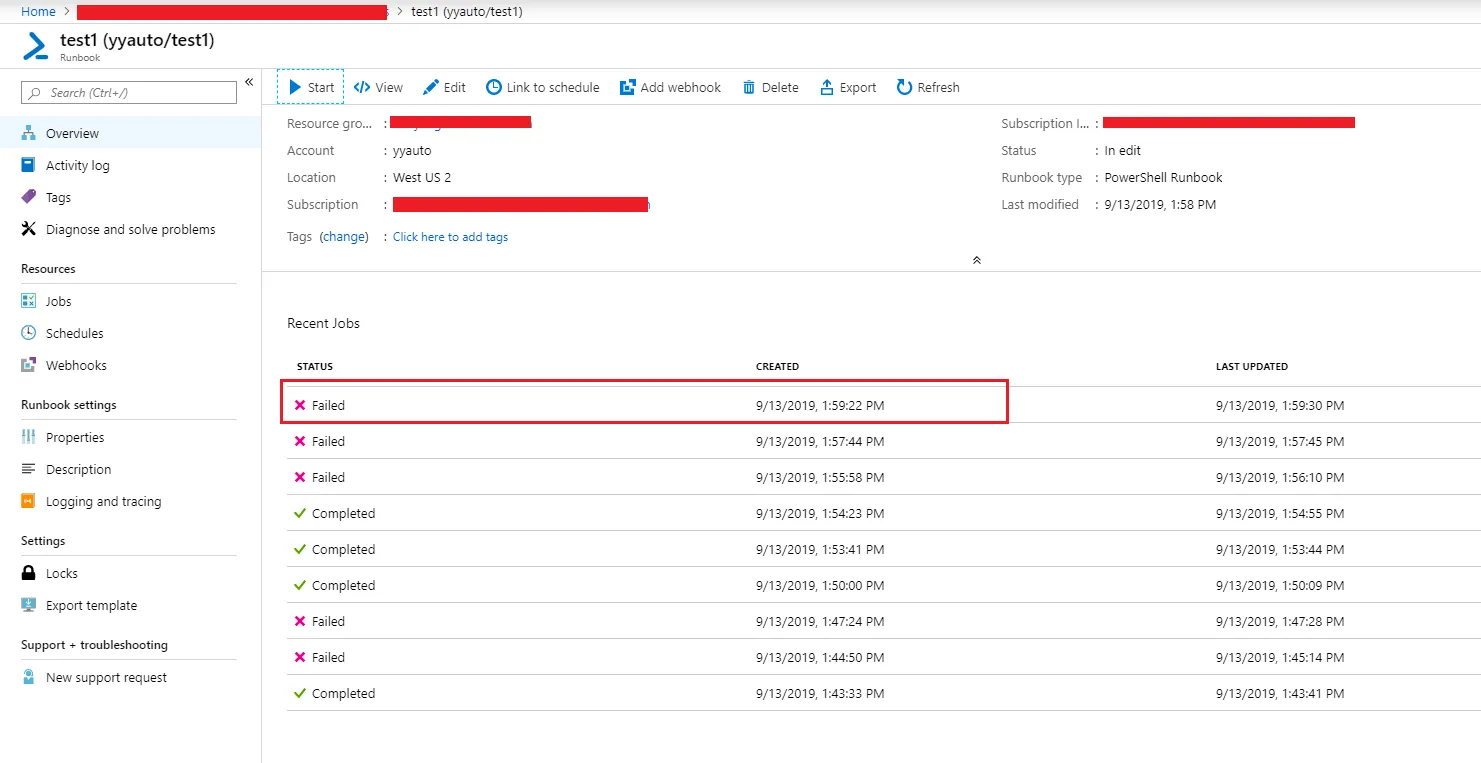The image size is (1481, 763).
Task: Click the 'Click here to add tags' link
Action: coord(450,237)
